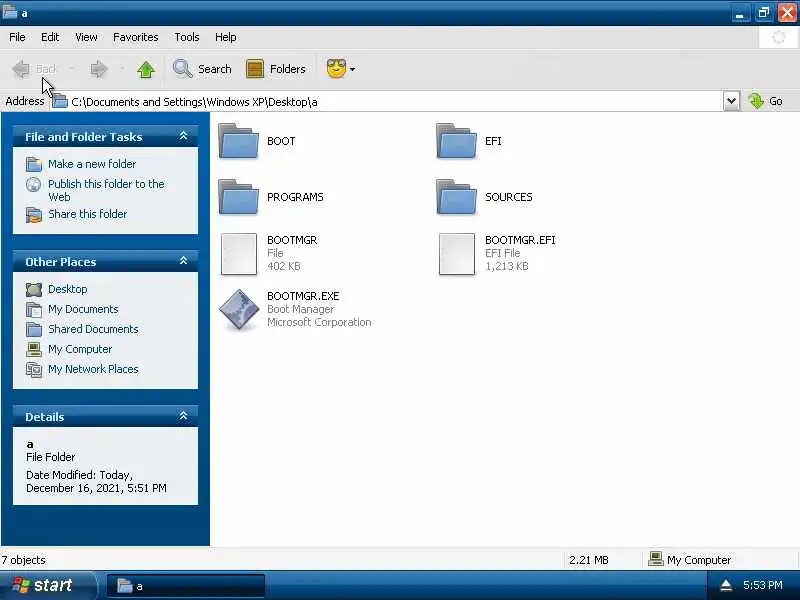Click the My Network Places icon
Image resolution: width=800 pixels, height=600 pixels.
pyautogui.click(x=34, y=369)
